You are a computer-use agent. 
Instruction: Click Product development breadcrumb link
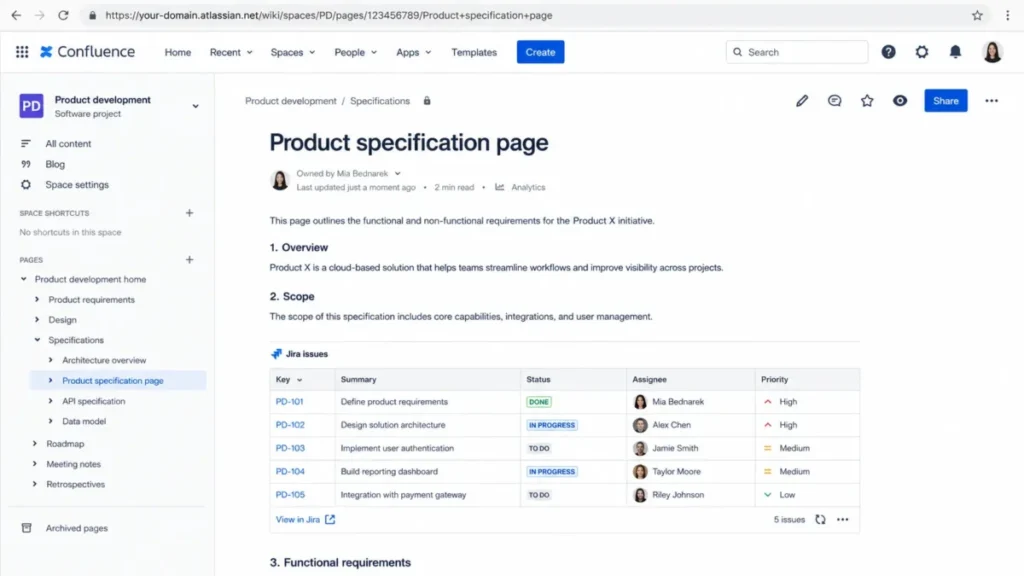coord(291,101)
